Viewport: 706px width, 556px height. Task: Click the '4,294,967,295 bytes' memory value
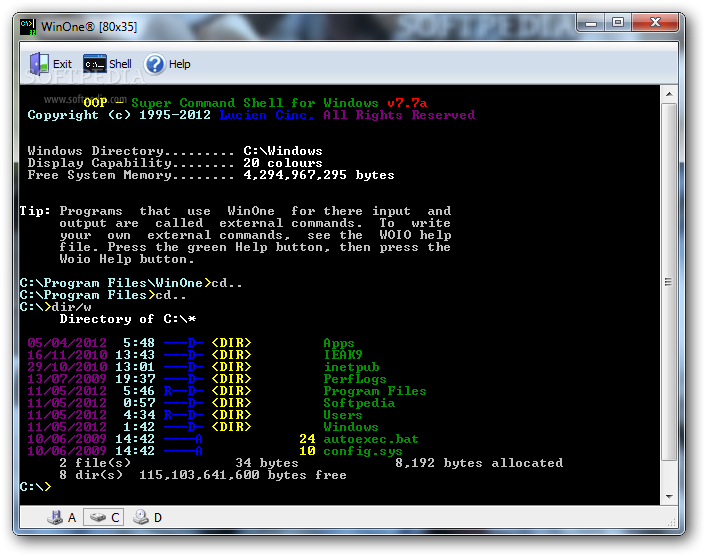click(x=319, y=175)
